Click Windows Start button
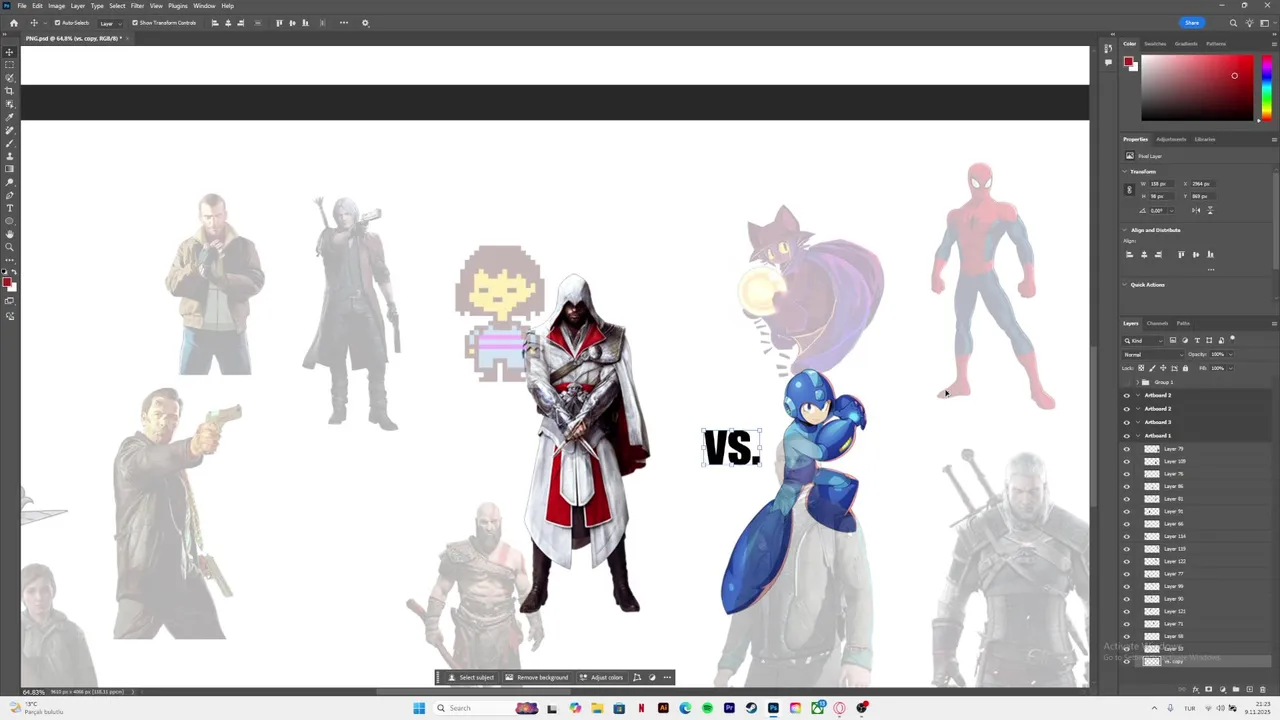Viewport: 1280px width, 720px height. click(419, 708)
